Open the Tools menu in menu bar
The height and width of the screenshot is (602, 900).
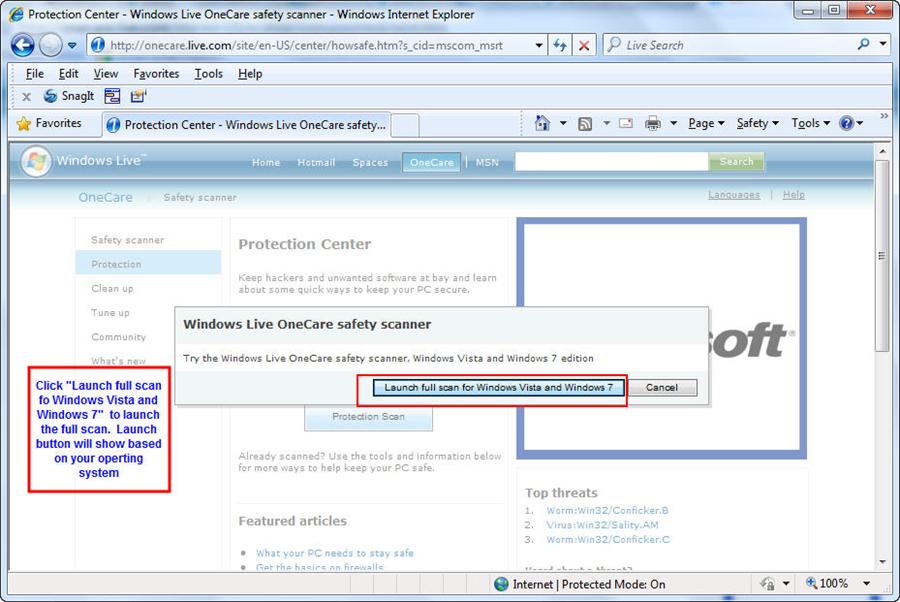point(208,73)
